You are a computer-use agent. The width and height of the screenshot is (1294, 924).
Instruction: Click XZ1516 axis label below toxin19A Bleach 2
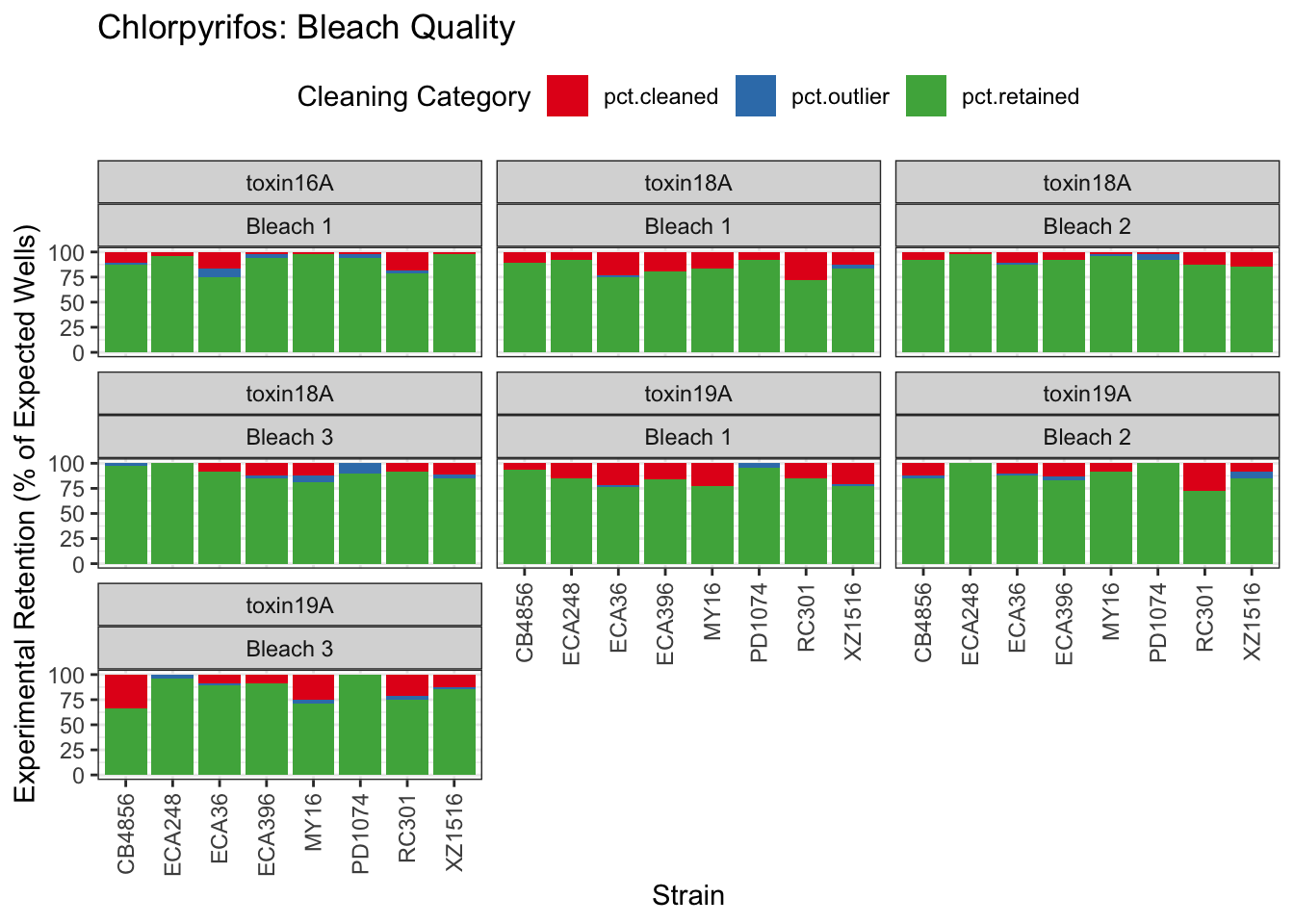(x=1252, y=622)
